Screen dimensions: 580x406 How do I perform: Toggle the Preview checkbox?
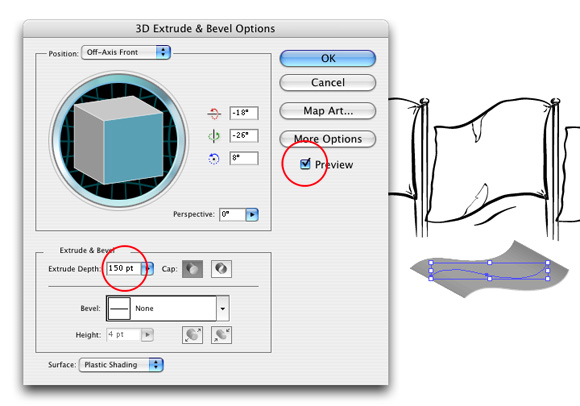pos(305,164)
